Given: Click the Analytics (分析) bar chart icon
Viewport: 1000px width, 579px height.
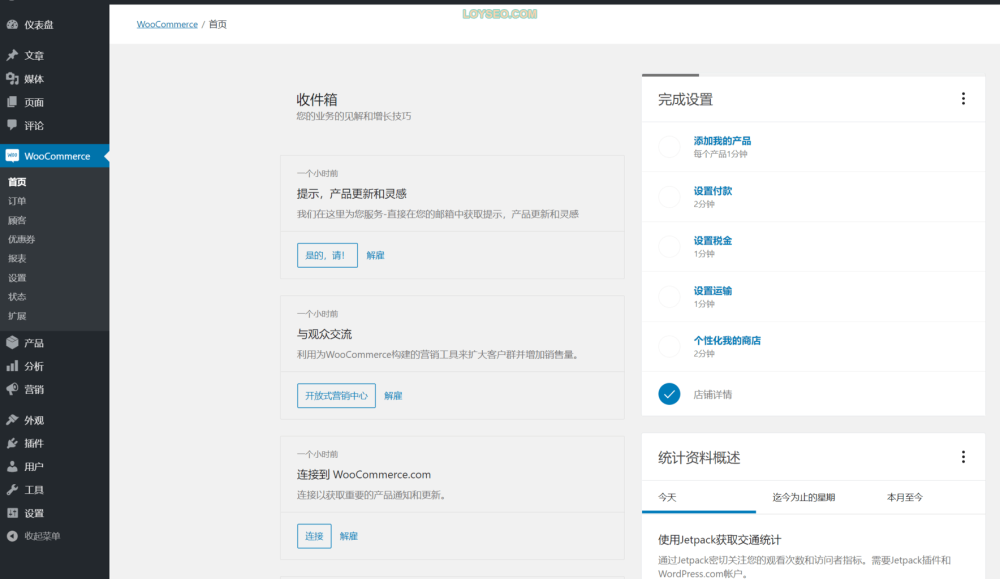Looking at the screenshot, I should (x=12, y=366).
